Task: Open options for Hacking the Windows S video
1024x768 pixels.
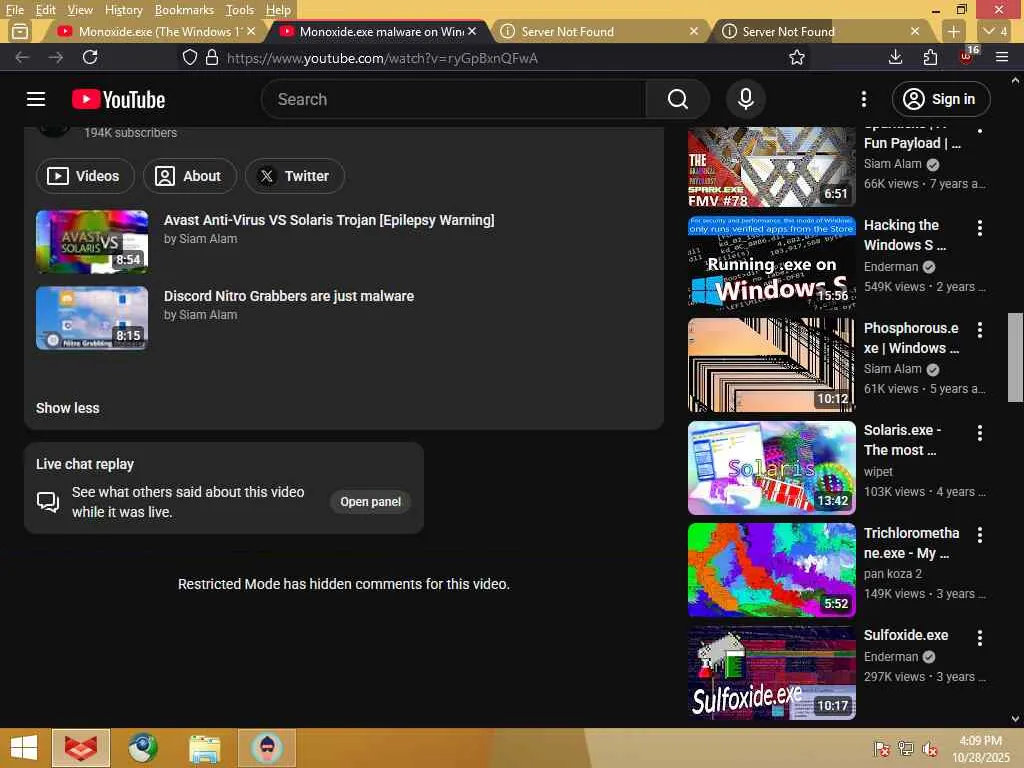Action: [x=980, y=227]
